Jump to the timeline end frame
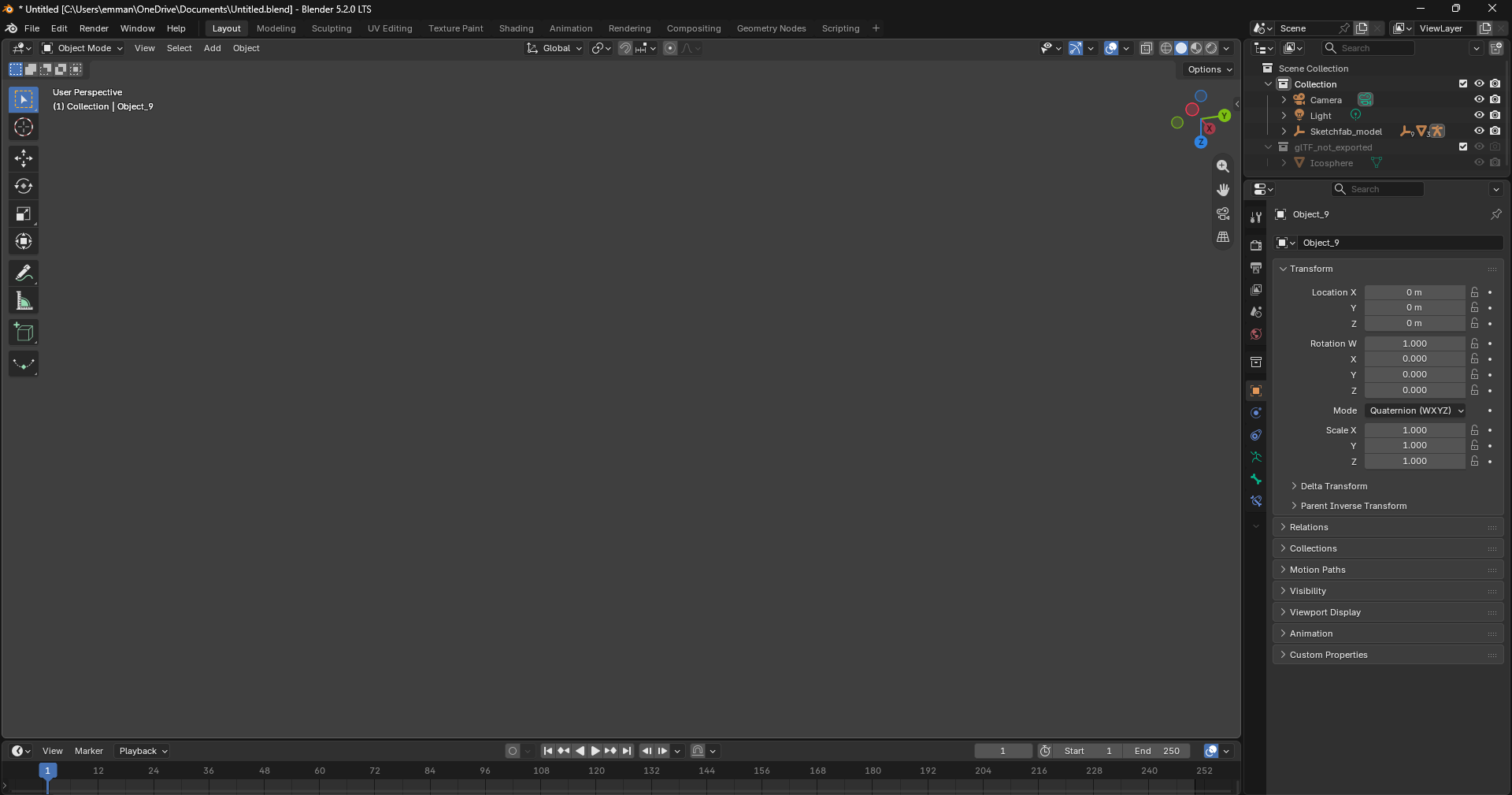Screen dimensions: 1512x795 point(627,751)
